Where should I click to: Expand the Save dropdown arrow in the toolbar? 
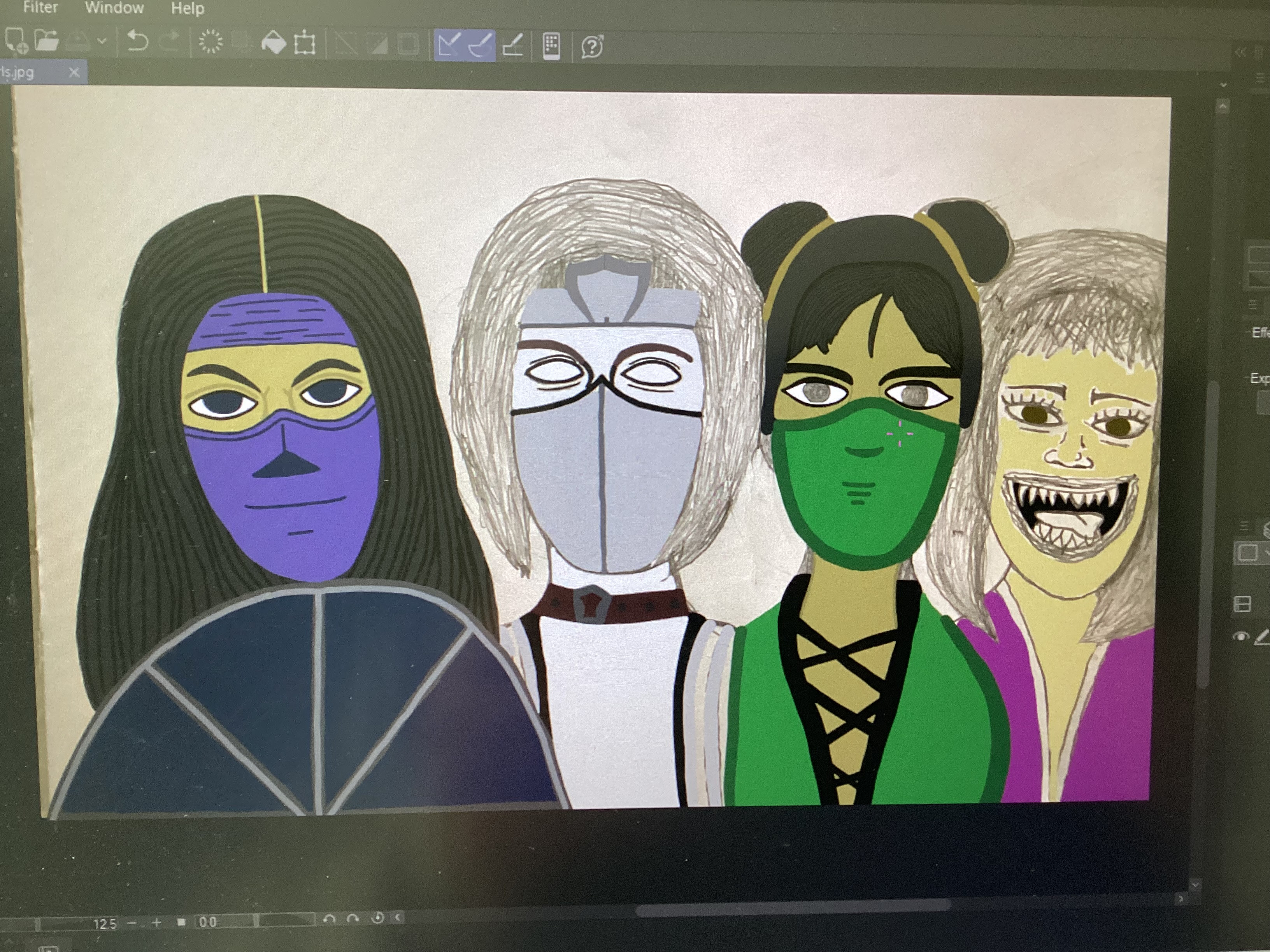coord(102,41)
